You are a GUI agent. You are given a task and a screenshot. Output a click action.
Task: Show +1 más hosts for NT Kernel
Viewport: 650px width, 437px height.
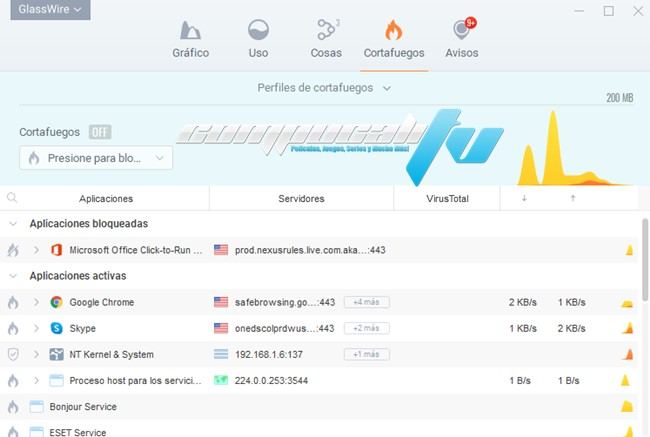[366, 354]
